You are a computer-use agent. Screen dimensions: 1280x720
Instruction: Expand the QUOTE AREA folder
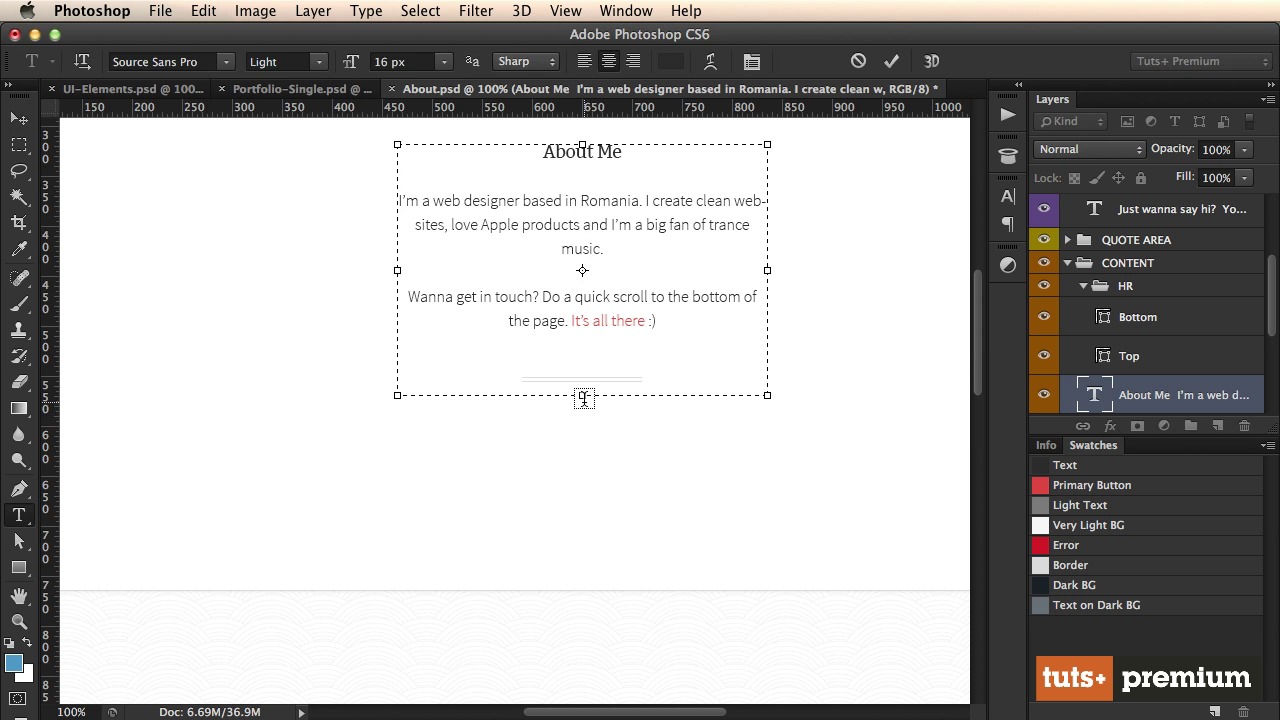coord(1068,240)
